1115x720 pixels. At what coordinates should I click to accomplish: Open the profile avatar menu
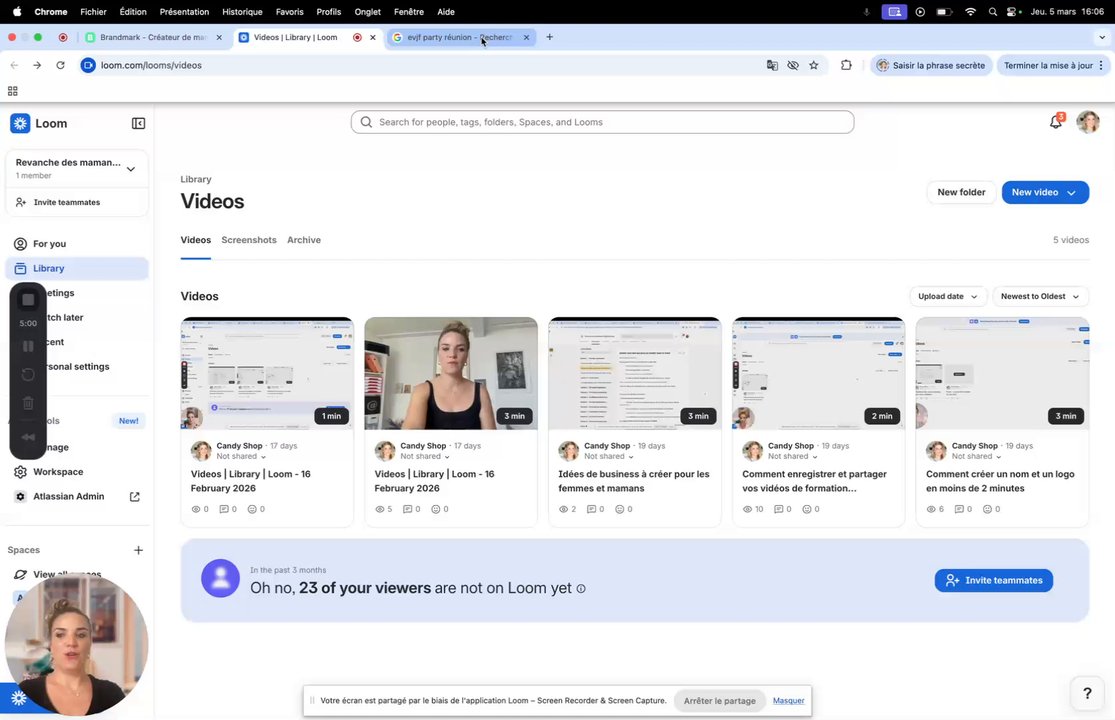(1088, 122)
